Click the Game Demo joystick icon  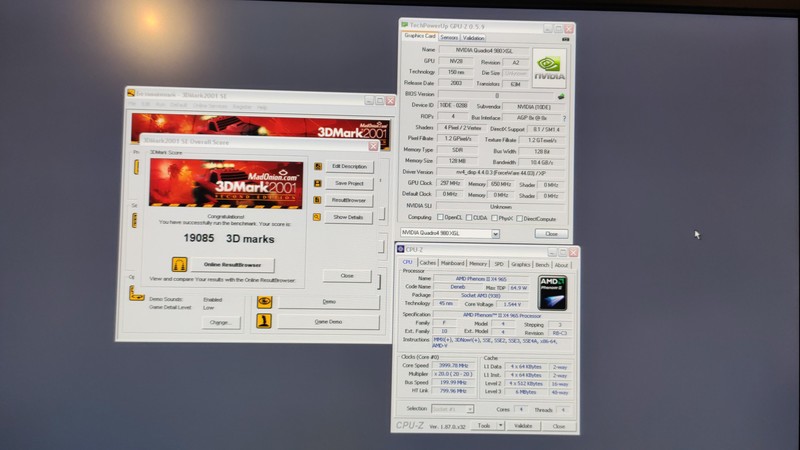pyautogui.click(x=263, y=321)
